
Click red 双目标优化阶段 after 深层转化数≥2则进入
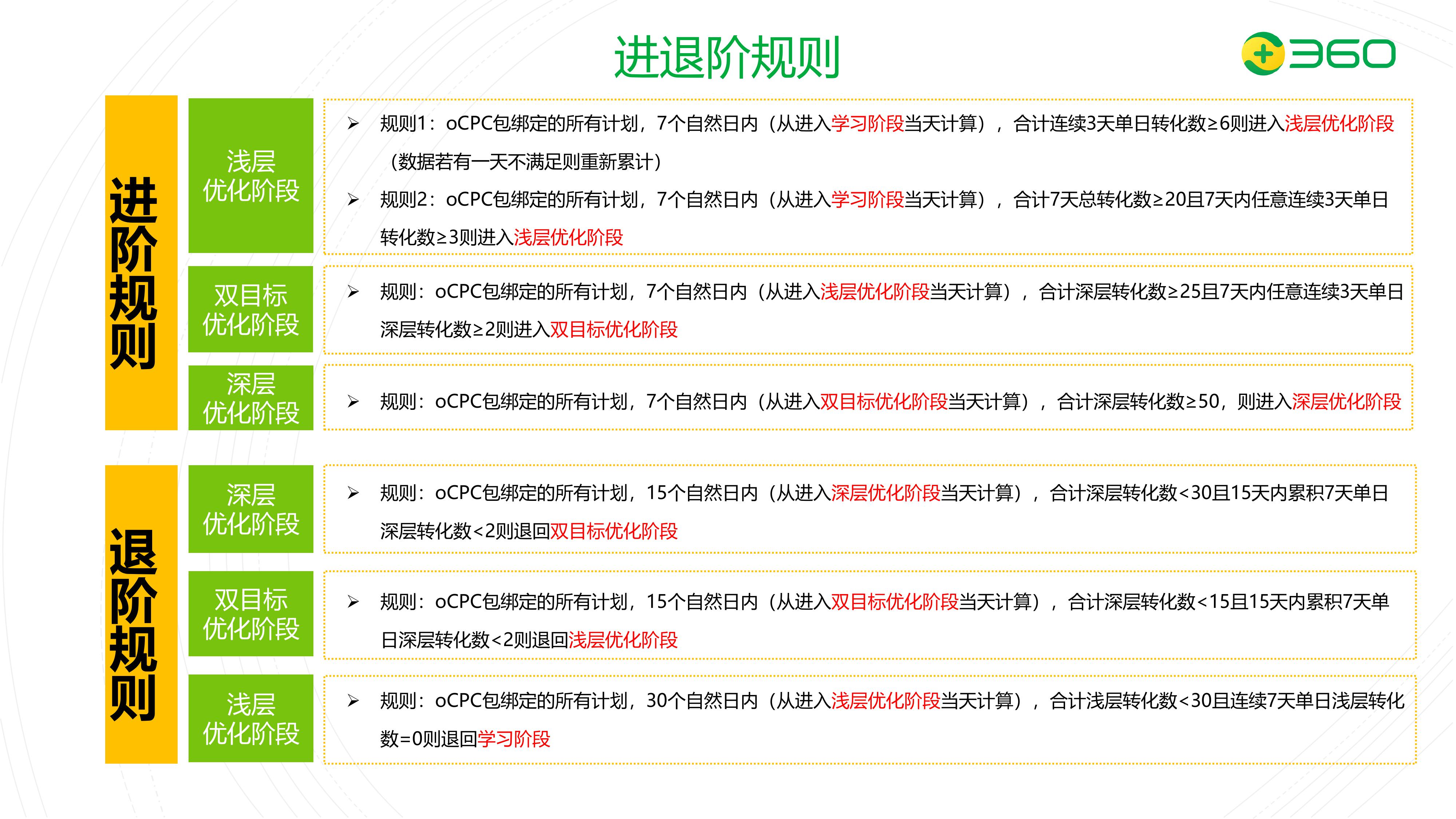point(614,329)
